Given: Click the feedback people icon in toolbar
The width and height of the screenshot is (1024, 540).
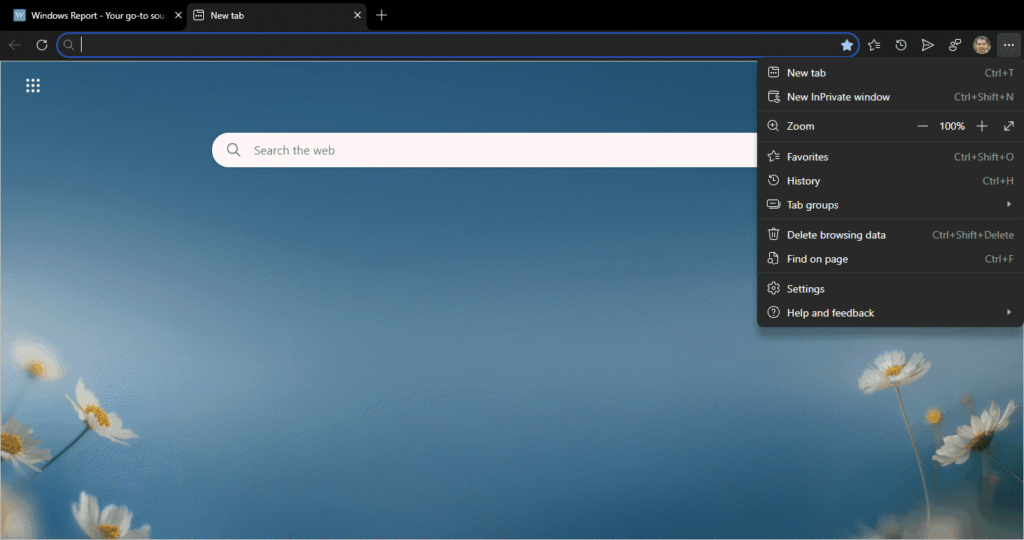Looking at the screenshot, I should [955, 45].
